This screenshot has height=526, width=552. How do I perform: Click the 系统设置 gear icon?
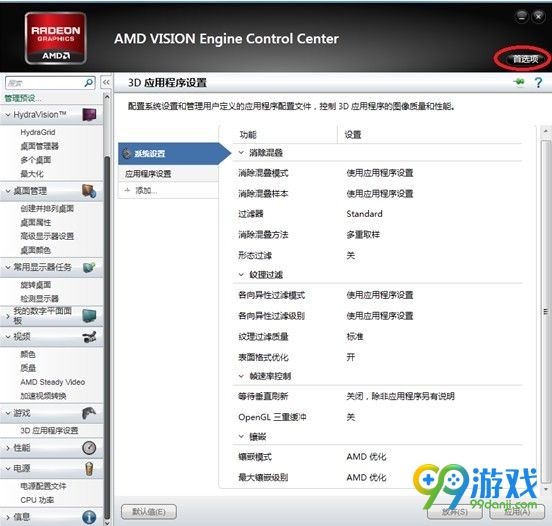point(126,154)
